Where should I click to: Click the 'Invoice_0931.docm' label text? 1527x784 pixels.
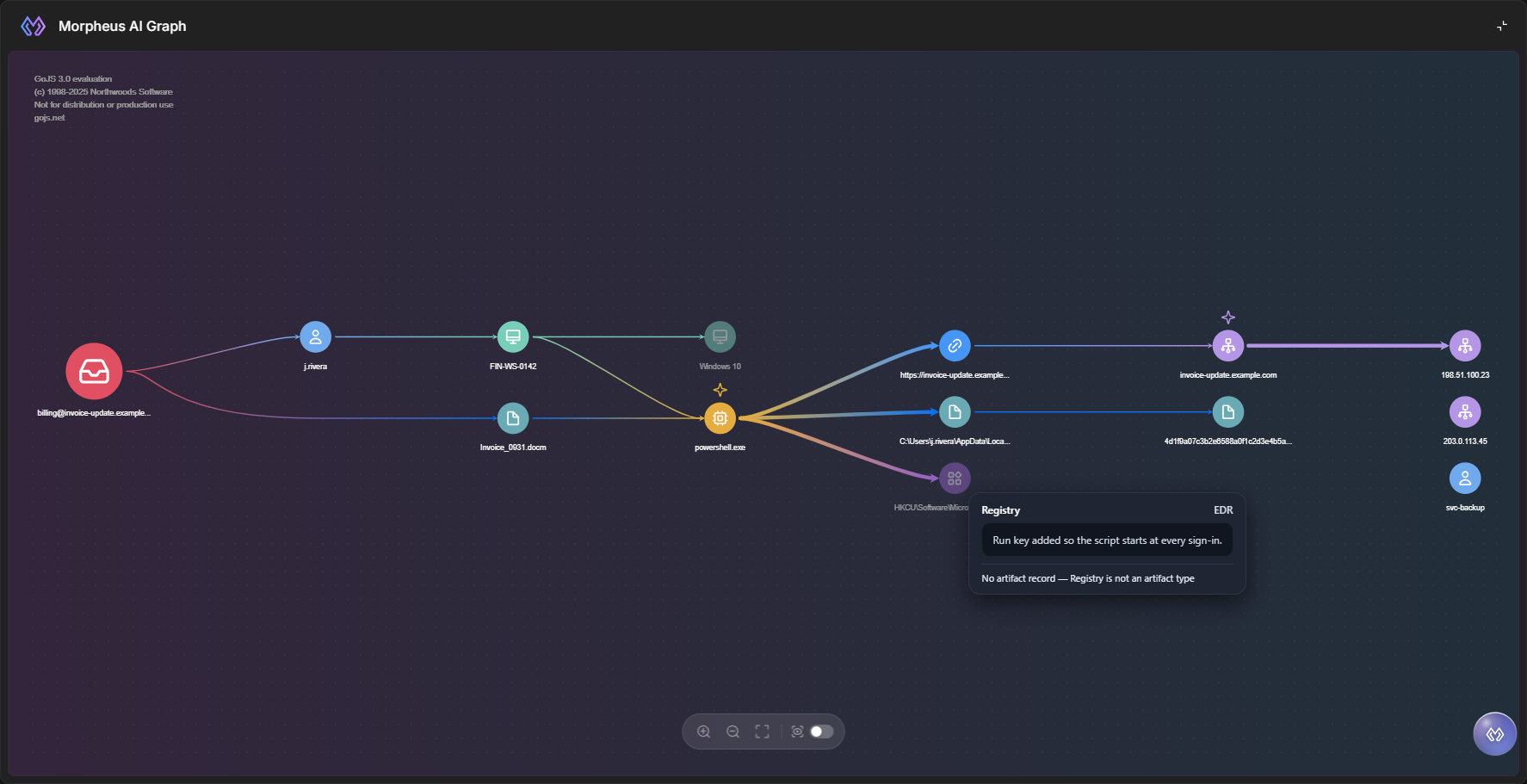(x=513, y=448)
